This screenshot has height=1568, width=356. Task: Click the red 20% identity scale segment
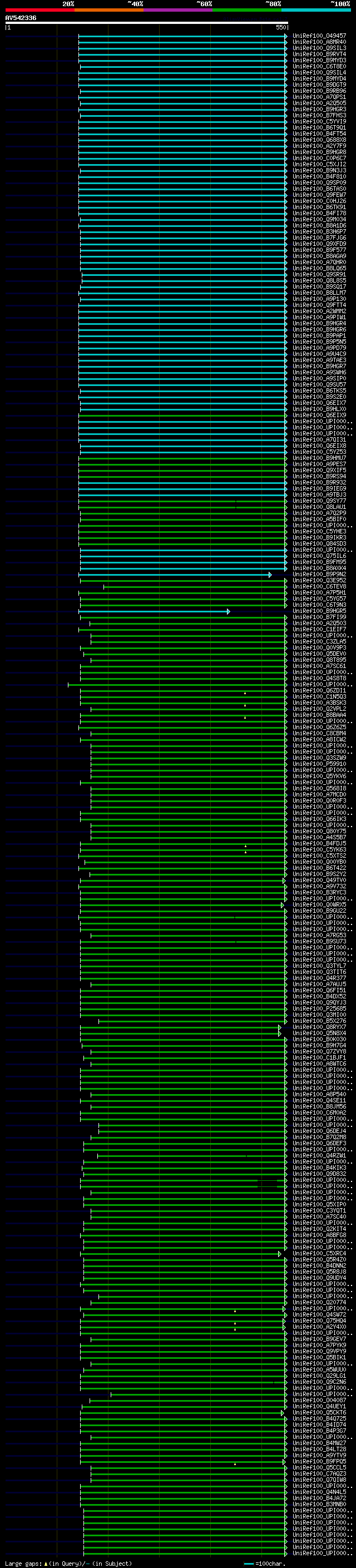39,10
